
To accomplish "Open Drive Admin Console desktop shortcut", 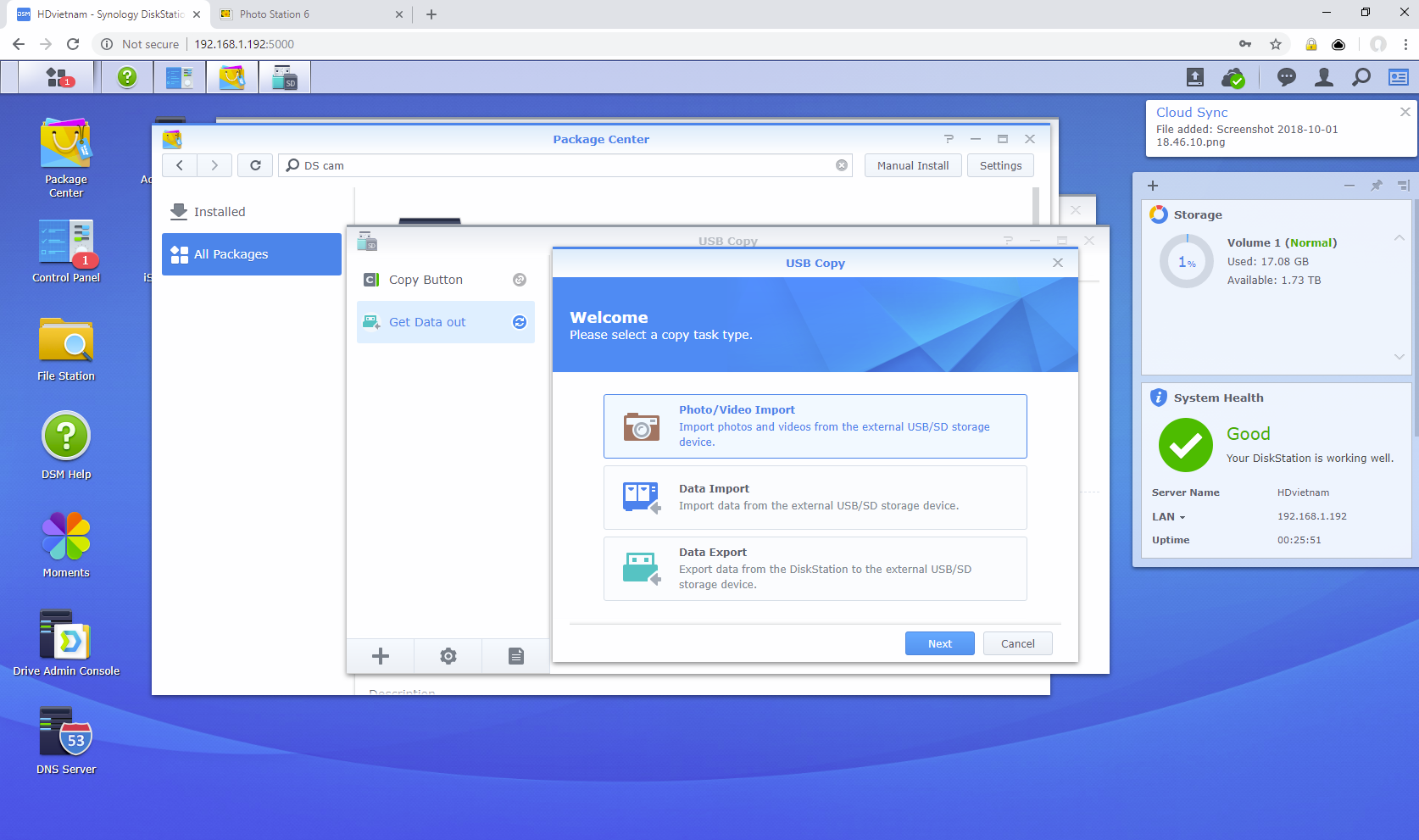I will click(66, 643).
